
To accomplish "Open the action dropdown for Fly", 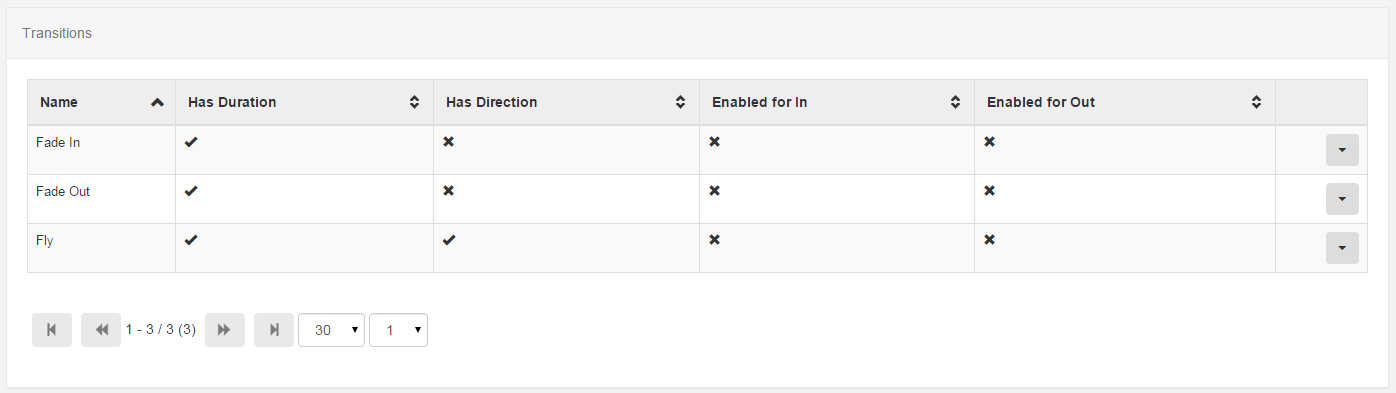I will pos(1342,248).
